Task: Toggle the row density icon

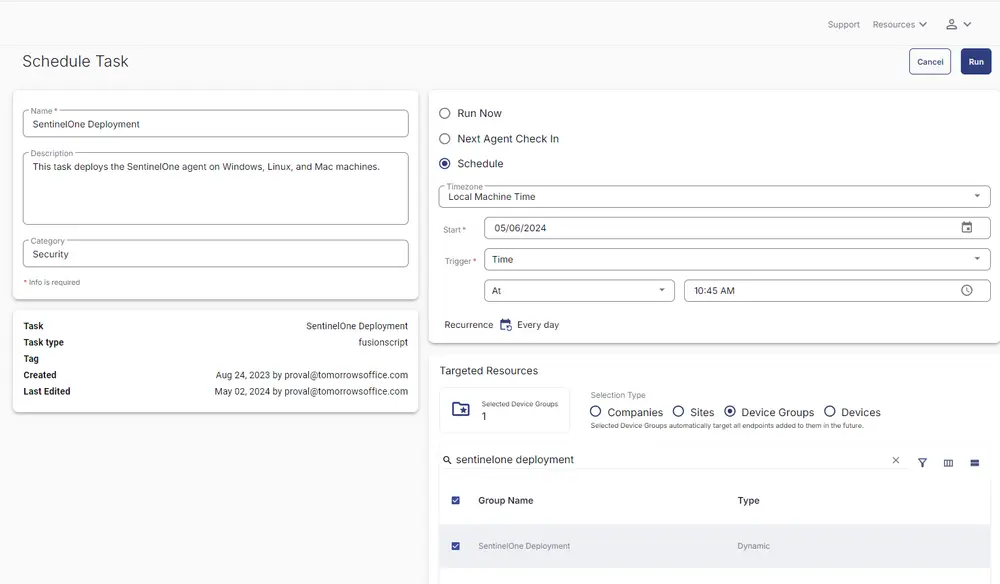Action: (x=974, y=463)
